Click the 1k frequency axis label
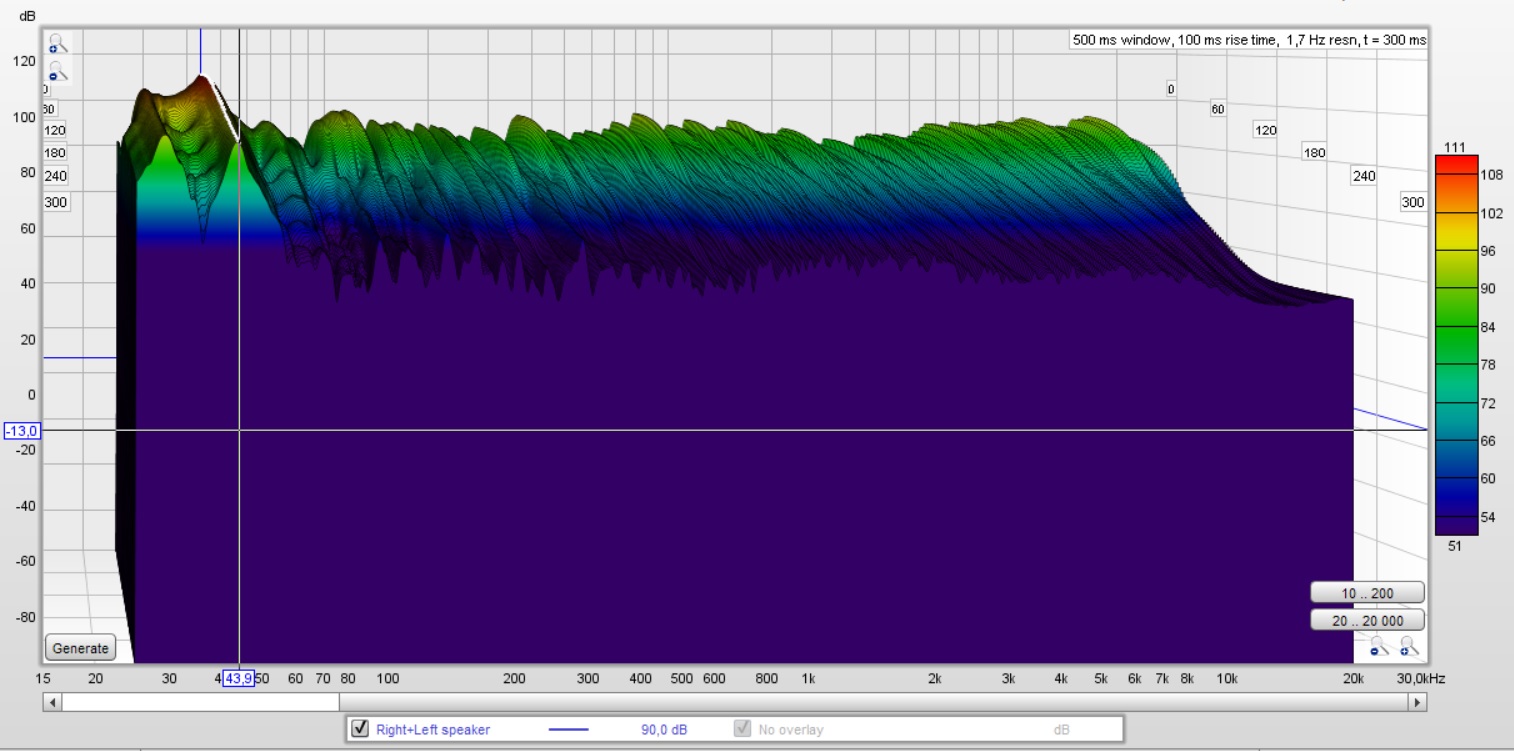 (808, 678)
